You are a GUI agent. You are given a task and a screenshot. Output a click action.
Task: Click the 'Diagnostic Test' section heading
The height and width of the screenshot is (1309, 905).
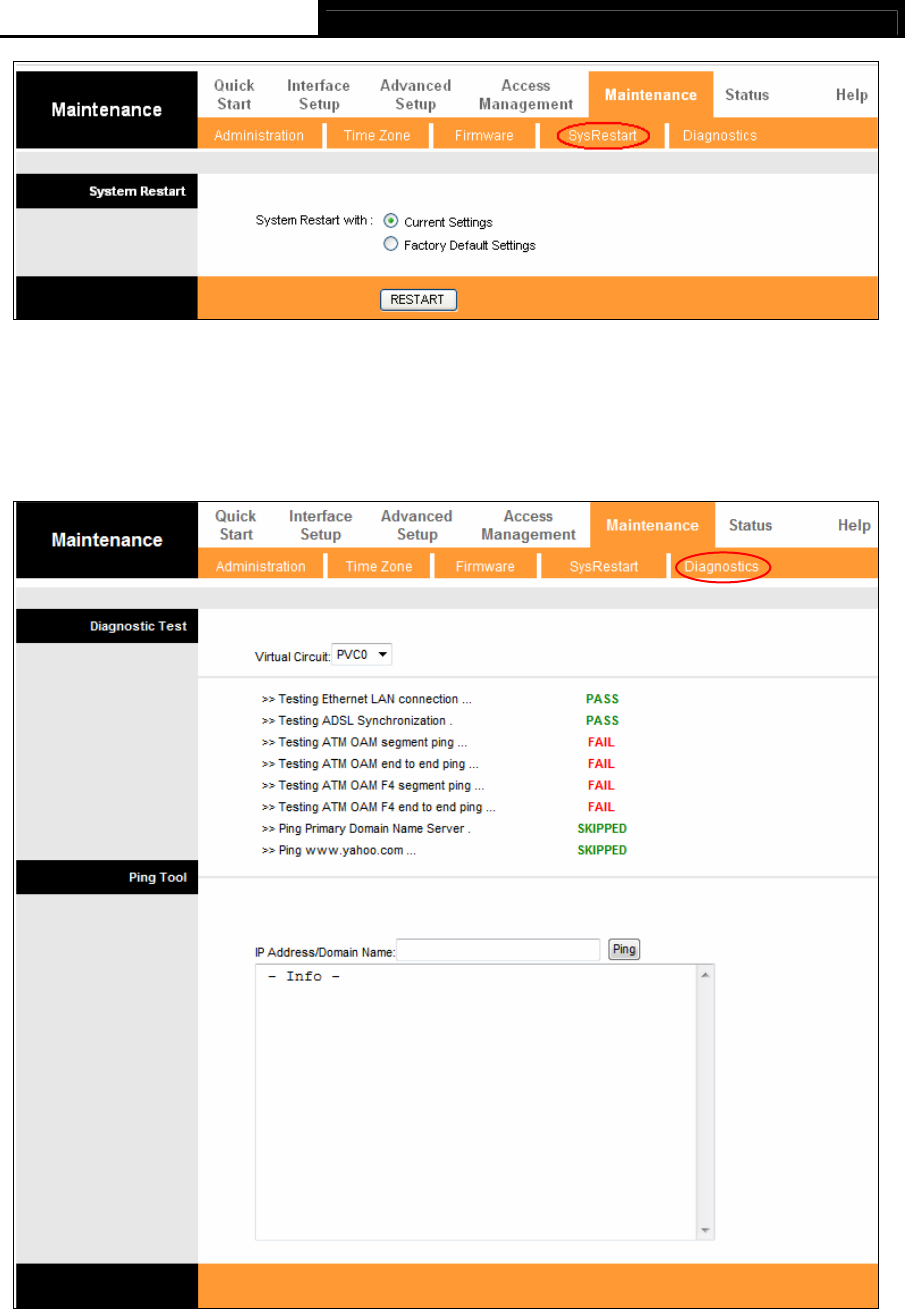136,626
